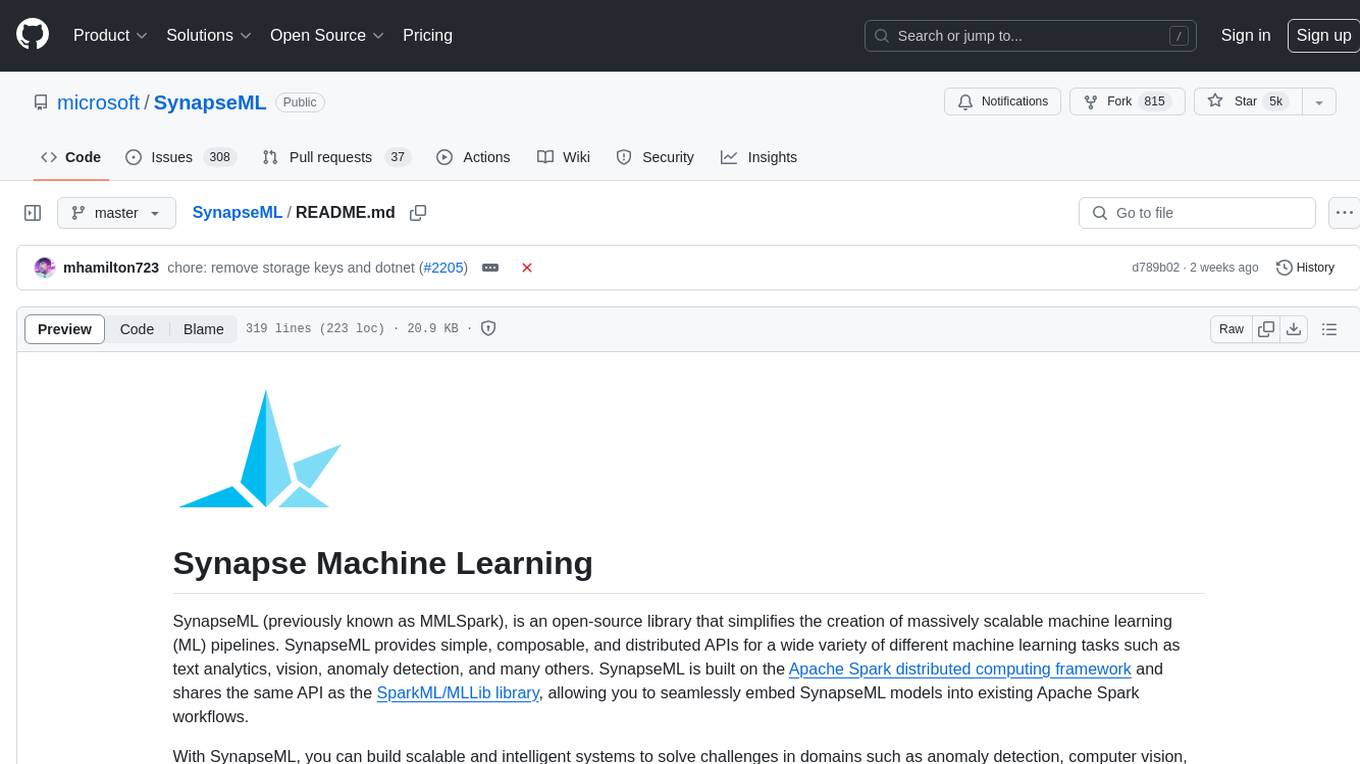1360x764 pixels.
Task: Open the Raw file view
Action: click(x=1231, y=329)
